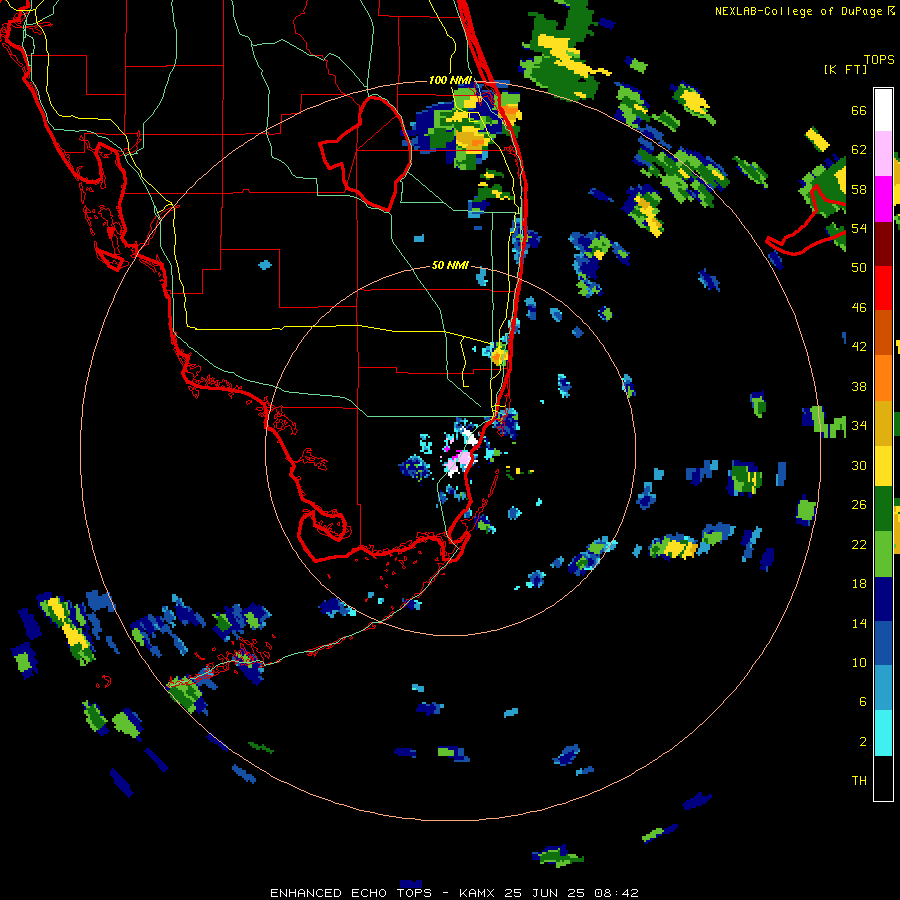Select the medium blue swatch on the scale

883,643
